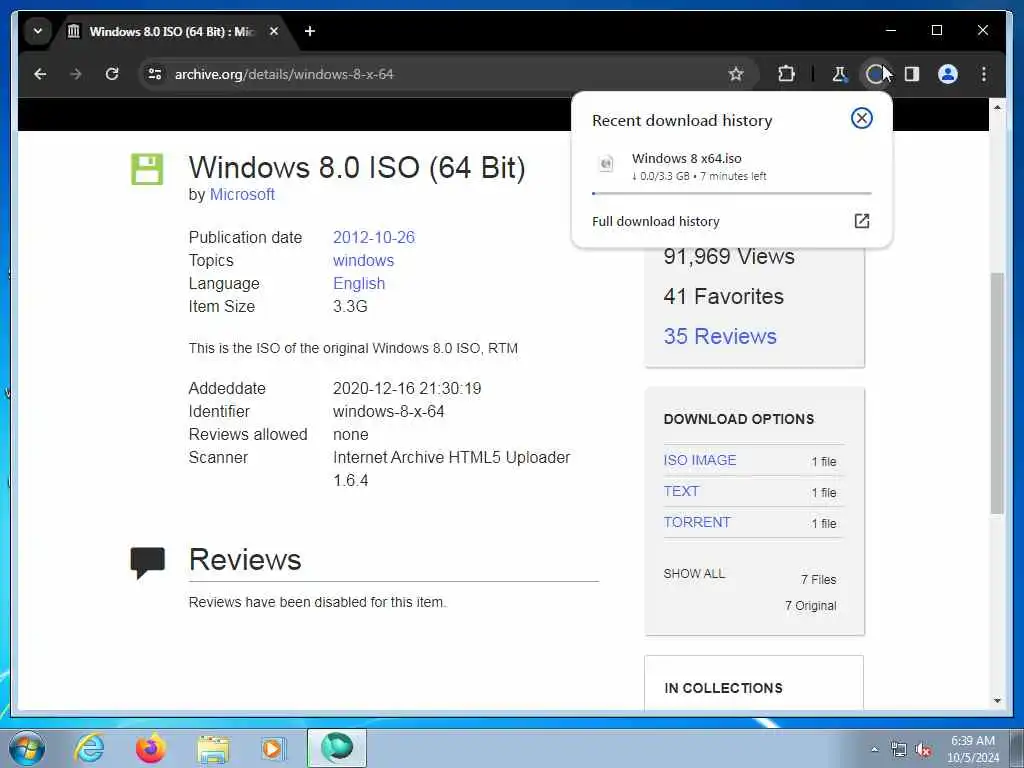Click the identifier windows-8-x-64 value
The width and height of the screenshot is (1024, 768).
pos(389,411)
